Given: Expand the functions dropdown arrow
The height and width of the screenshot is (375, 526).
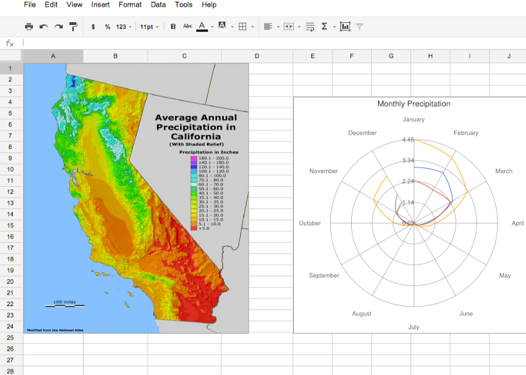Looking at the screenshot, I should tap(334, 27).
